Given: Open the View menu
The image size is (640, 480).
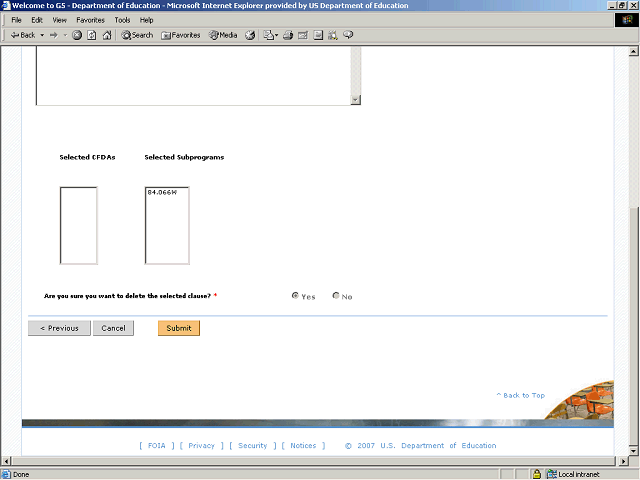Looking at the screenshot, I should [x=59, y=20].
